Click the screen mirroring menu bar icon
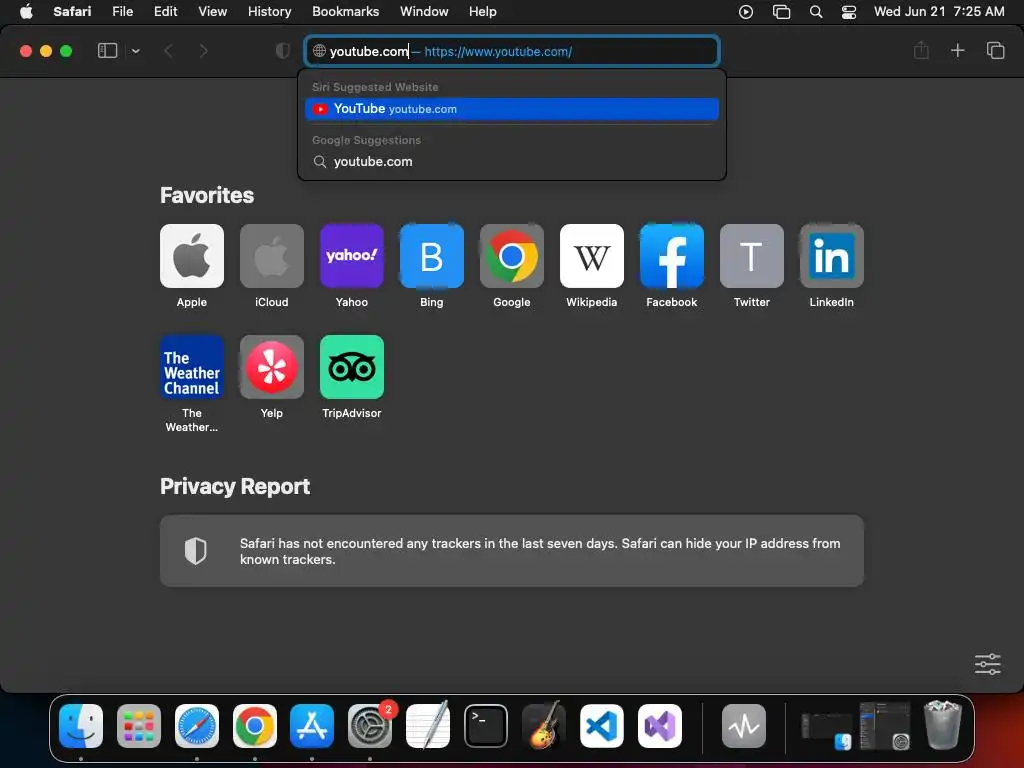Screen dimensions: 1024x768 [x=781, y=12]
